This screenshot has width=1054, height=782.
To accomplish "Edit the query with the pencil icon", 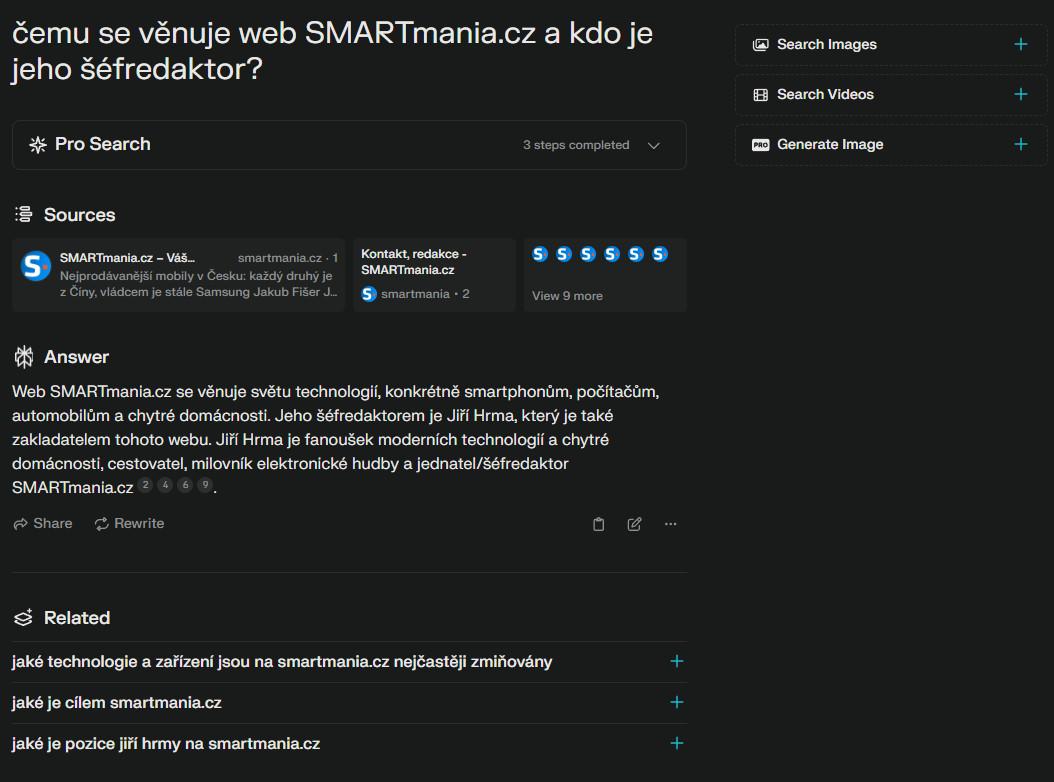I will [x=634, y=524].
